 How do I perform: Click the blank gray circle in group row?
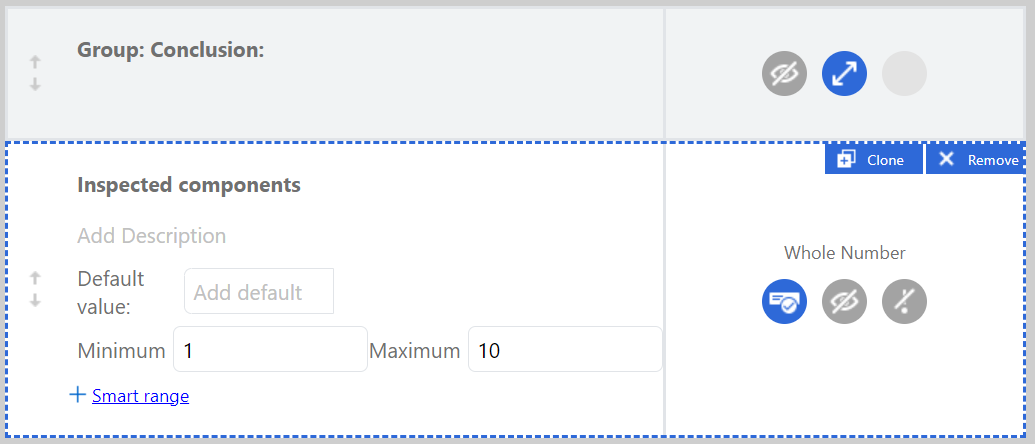[904, 74]
